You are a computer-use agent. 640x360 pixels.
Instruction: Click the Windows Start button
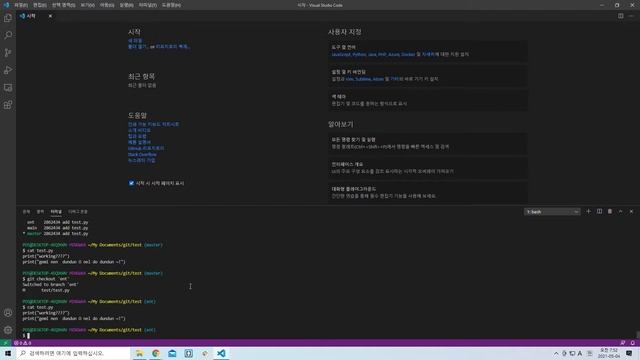pos(8,353)
